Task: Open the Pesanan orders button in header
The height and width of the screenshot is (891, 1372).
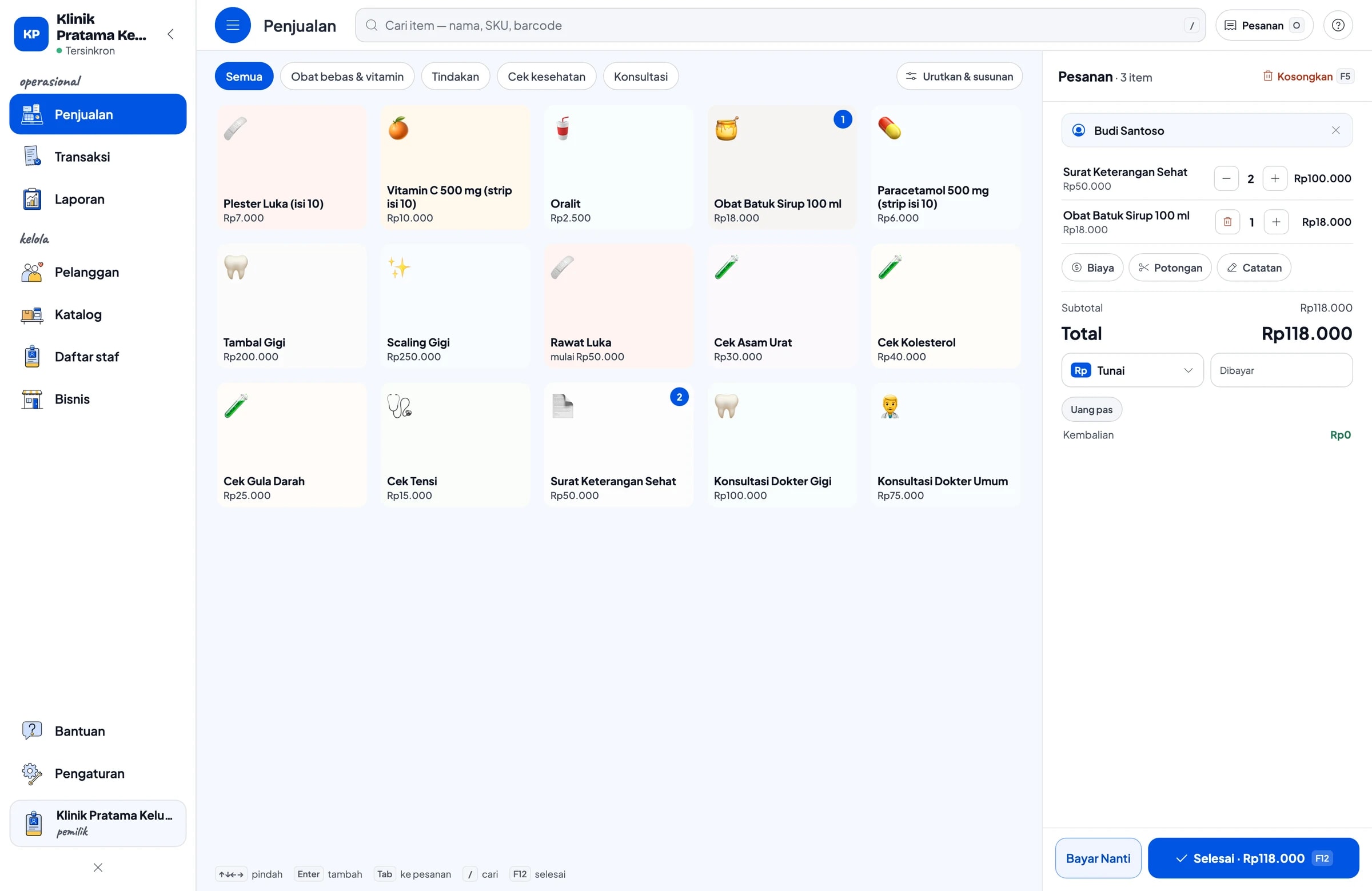Action: [x=1264, y=25]
